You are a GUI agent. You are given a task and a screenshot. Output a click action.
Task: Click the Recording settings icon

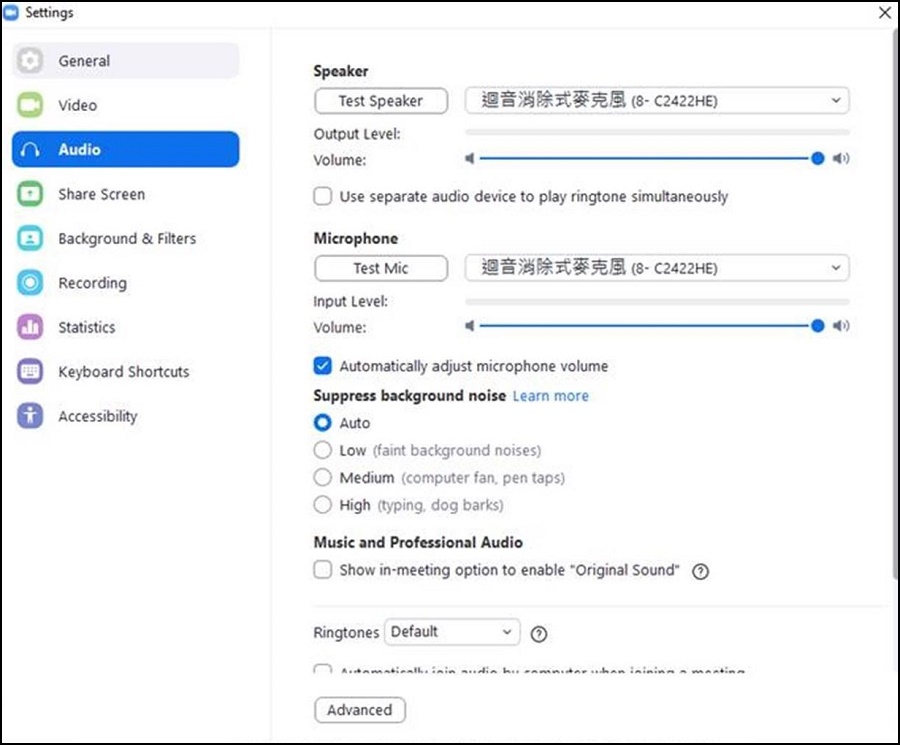click(31, 283)
